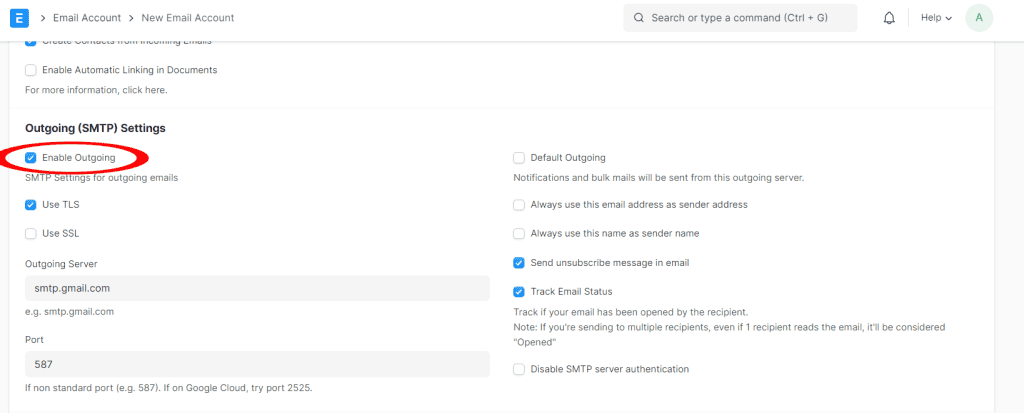Enable Always use this email address as sender
The height and width of the screenshot is (413, 1024).
coord(519,205)
